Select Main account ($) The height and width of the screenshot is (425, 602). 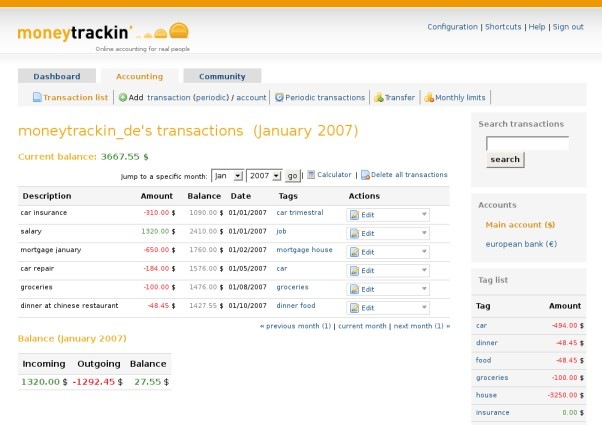tap(520, 225)
